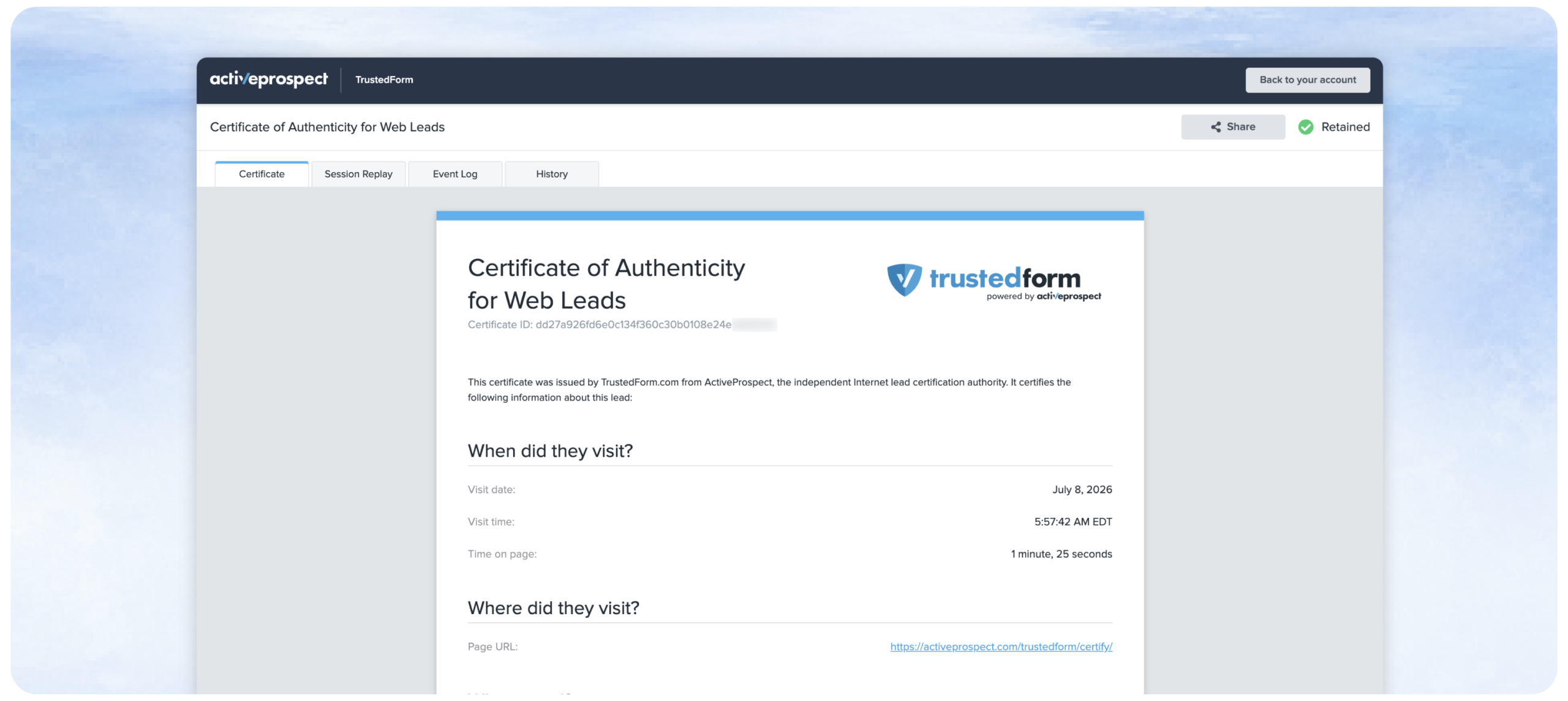
Task: Open the Certificate tab
Action: (x=262, y=174)
